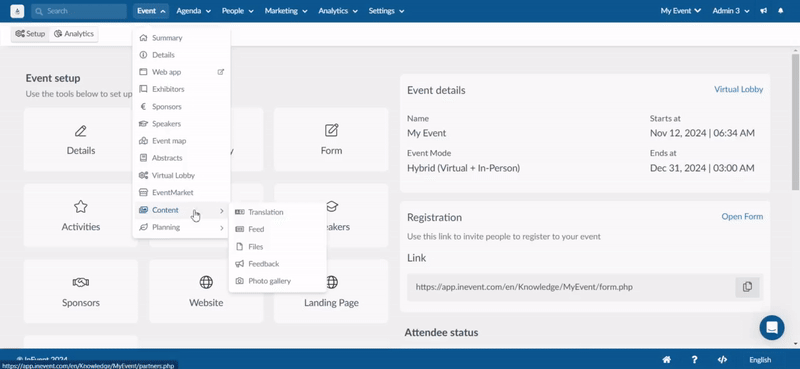Click the announcements megaphone icon in top bar

[x=763, y=11]
